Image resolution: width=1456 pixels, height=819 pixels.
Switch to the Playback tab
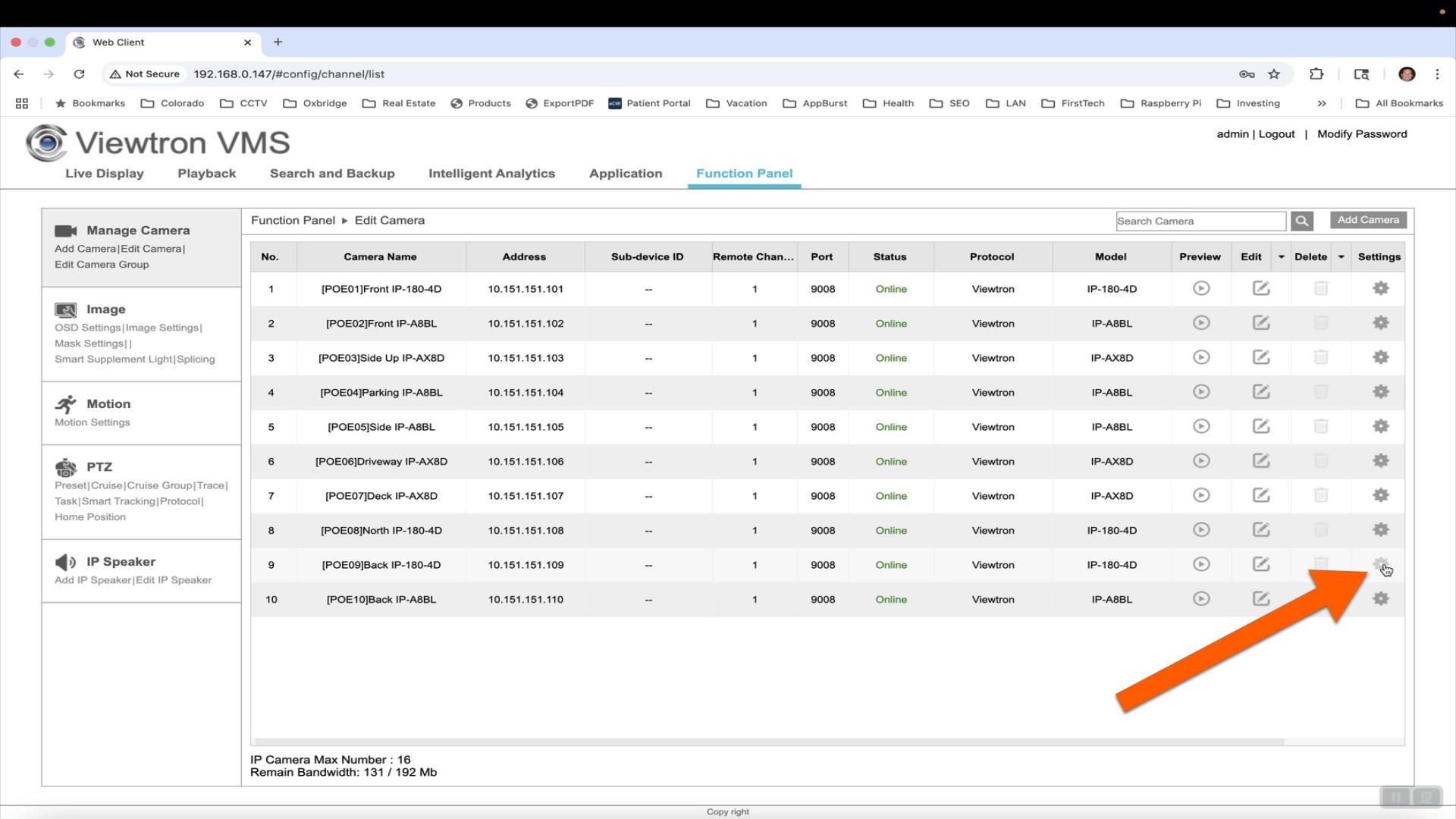tap(207, 174)
